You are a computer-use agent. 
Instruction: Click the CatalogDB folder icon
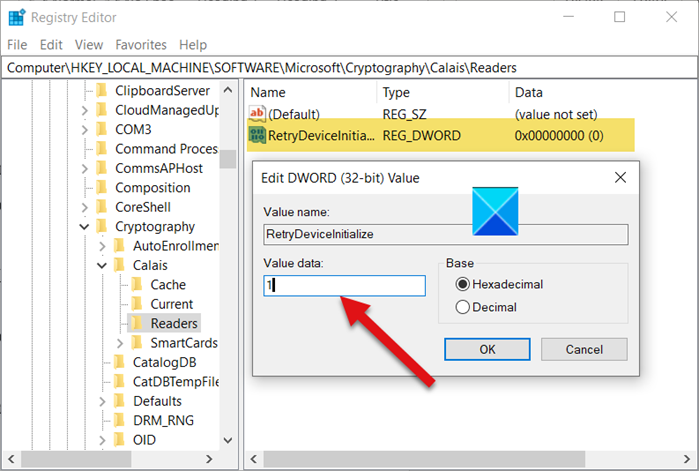click(x=119, y=362)
